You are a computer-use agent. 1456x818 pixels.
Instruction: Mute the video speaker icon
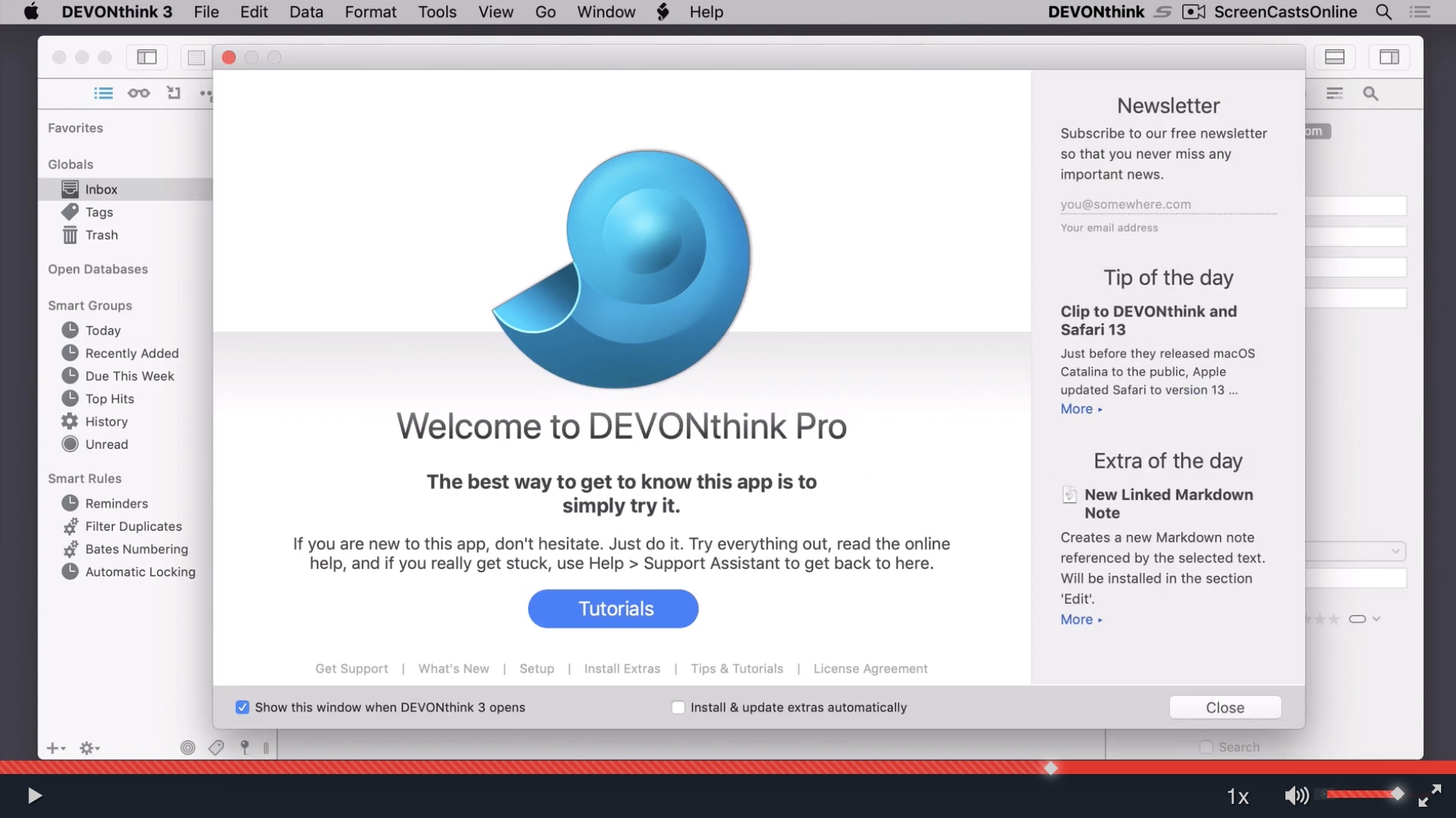1297,796
